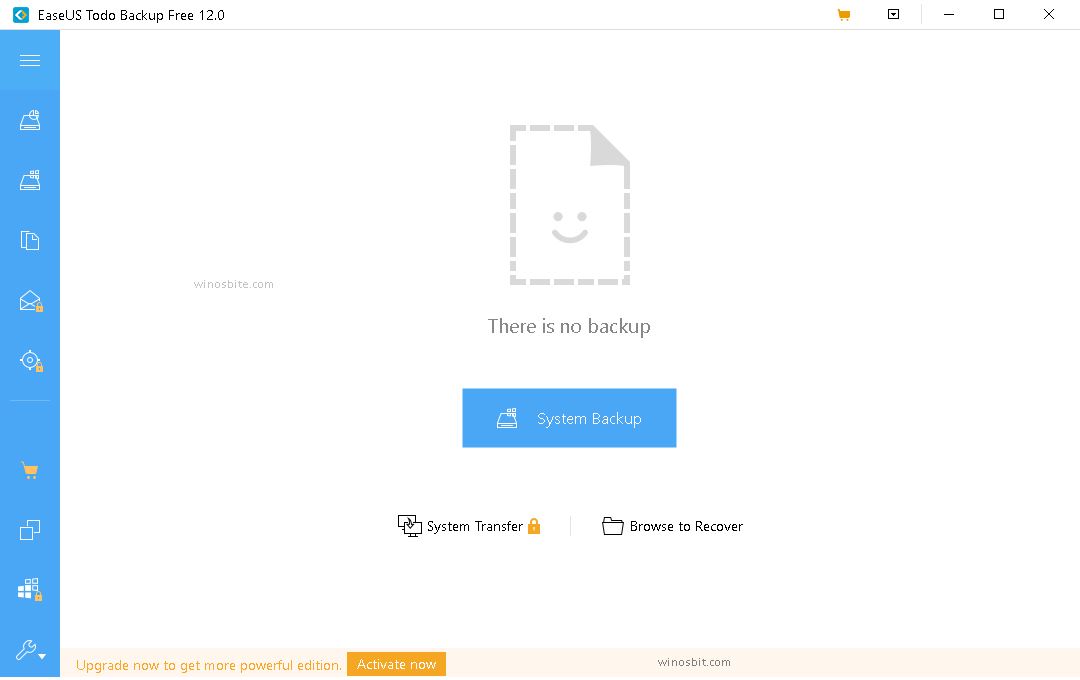The image size is (1080, 680).
Task: Open Disk/Partition Backup in the sidebar
Action: tap(30, 180)
